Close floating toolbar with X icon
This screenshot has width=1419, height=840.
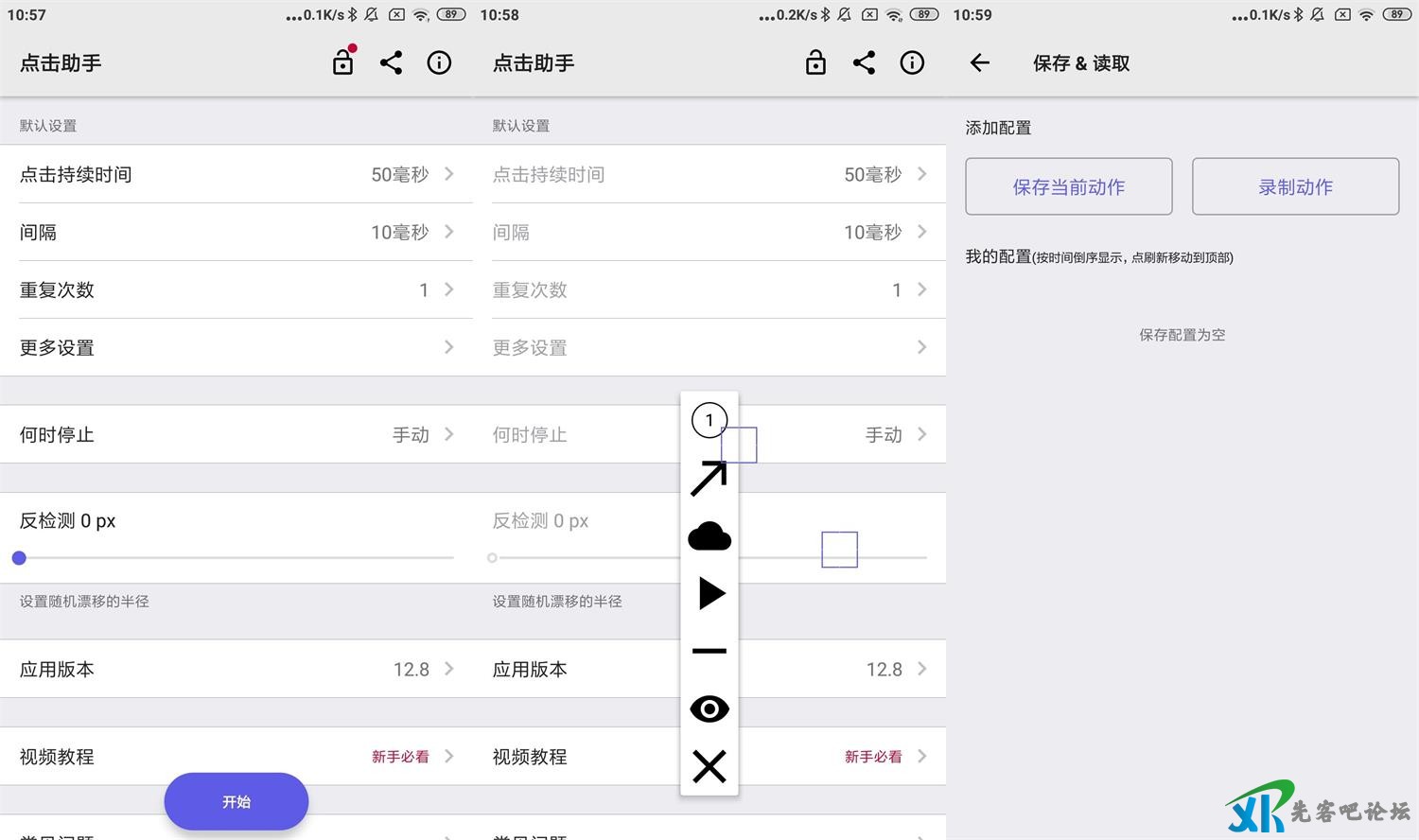point(709,766)
